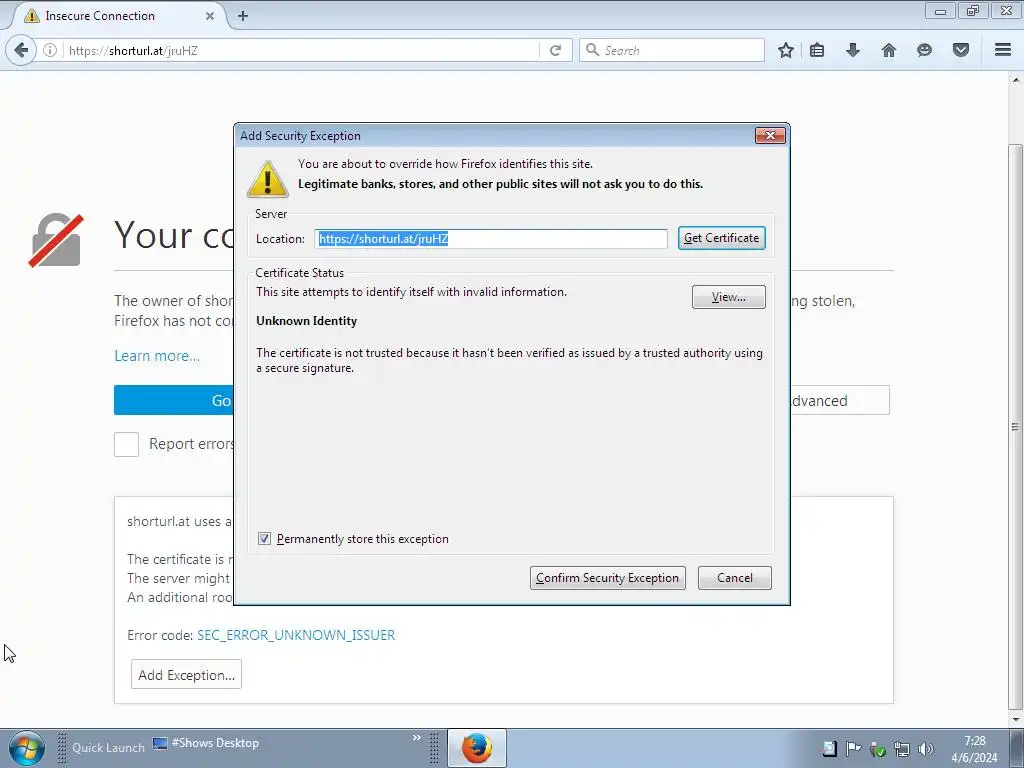Click the Unknown Identity heading text
The image size is (1024, 768).
click(x=306, y=321)
